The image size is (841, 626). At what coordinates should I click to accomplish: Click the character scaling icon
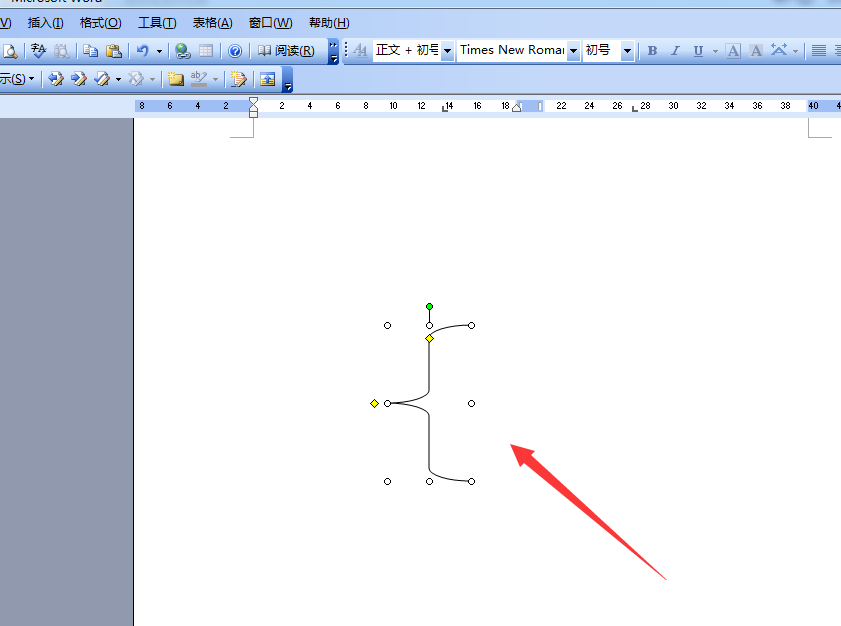click(779, 51)
